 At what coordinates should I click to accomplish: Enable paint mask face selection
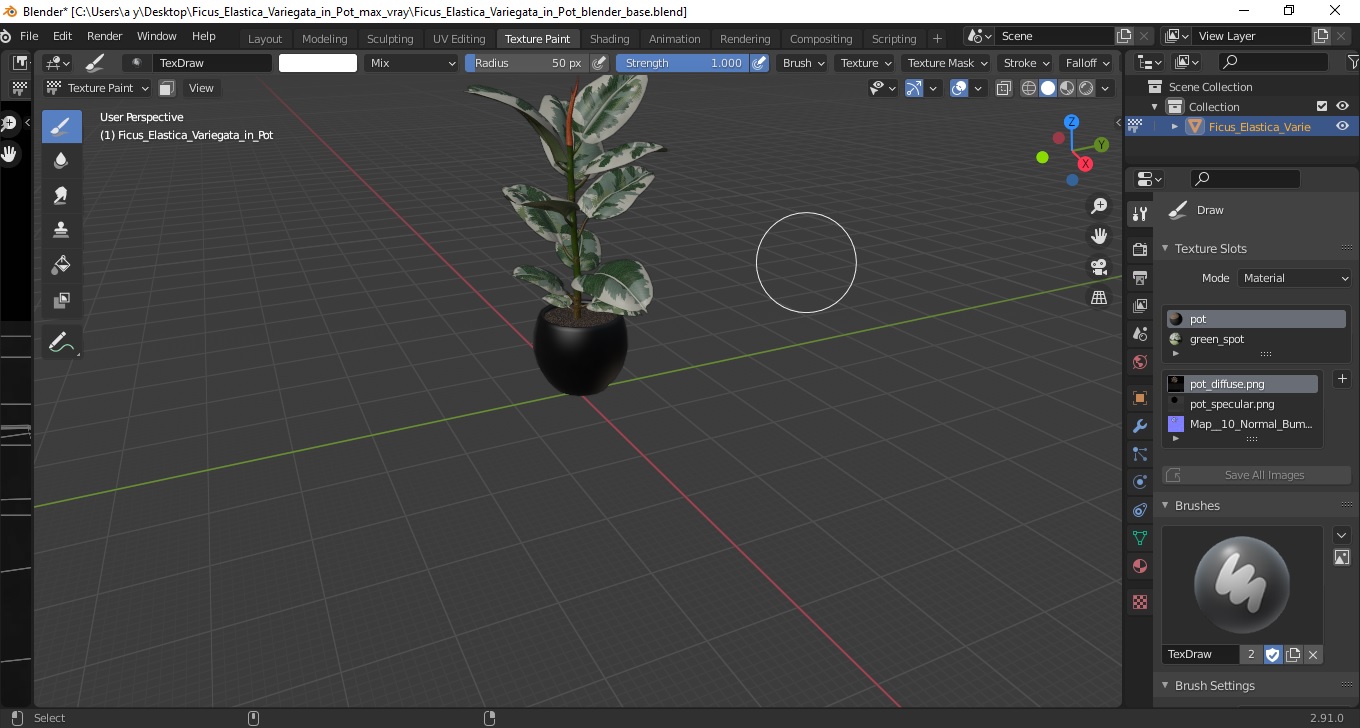click(167, 88)
